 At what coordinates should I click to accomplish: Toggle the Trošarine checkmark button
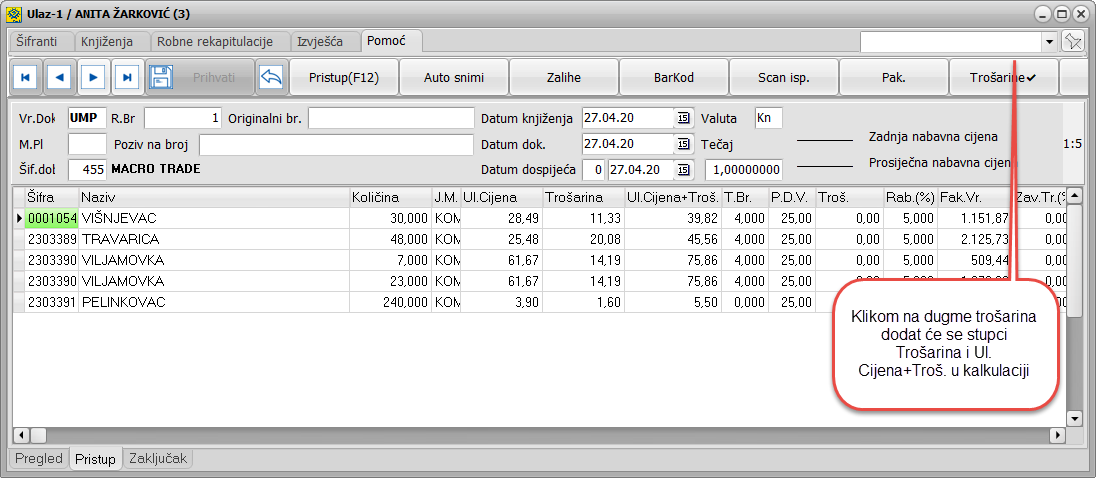pyautogui.click(x=1002, y=77)
